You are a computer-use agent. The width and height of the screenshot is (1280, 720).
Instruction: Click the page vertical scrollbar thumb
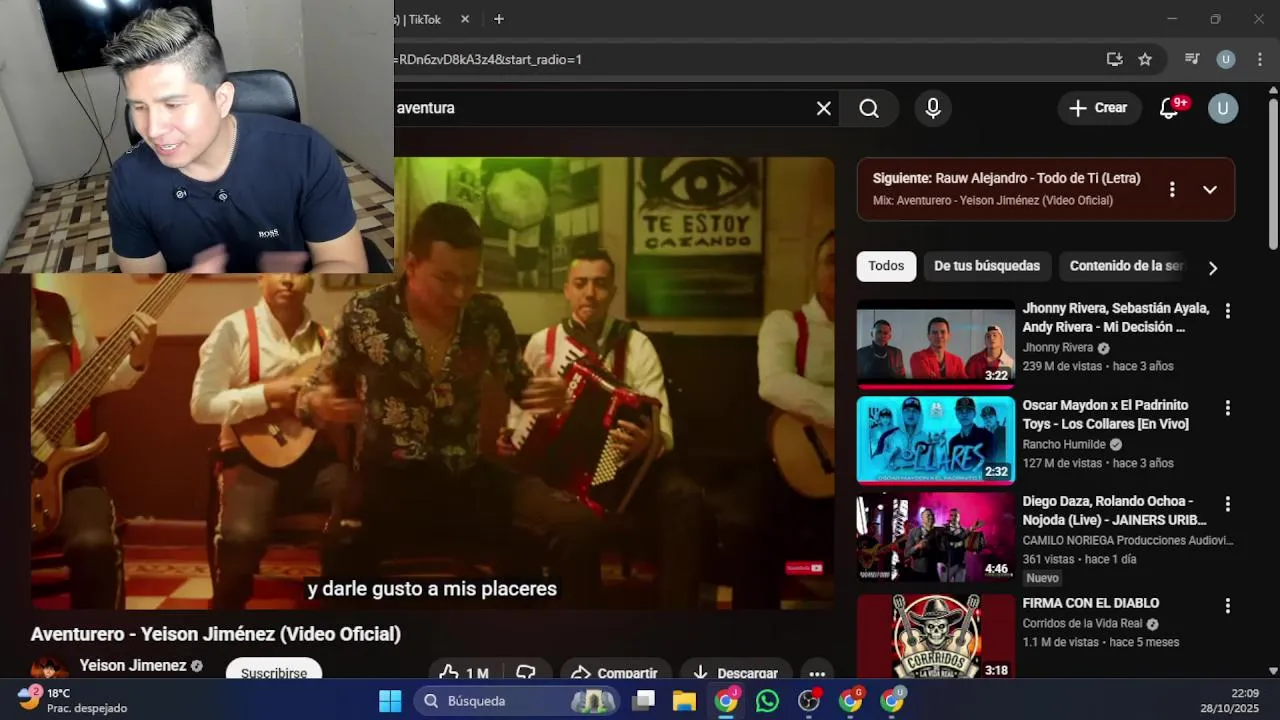click(x=1273, y=172)
